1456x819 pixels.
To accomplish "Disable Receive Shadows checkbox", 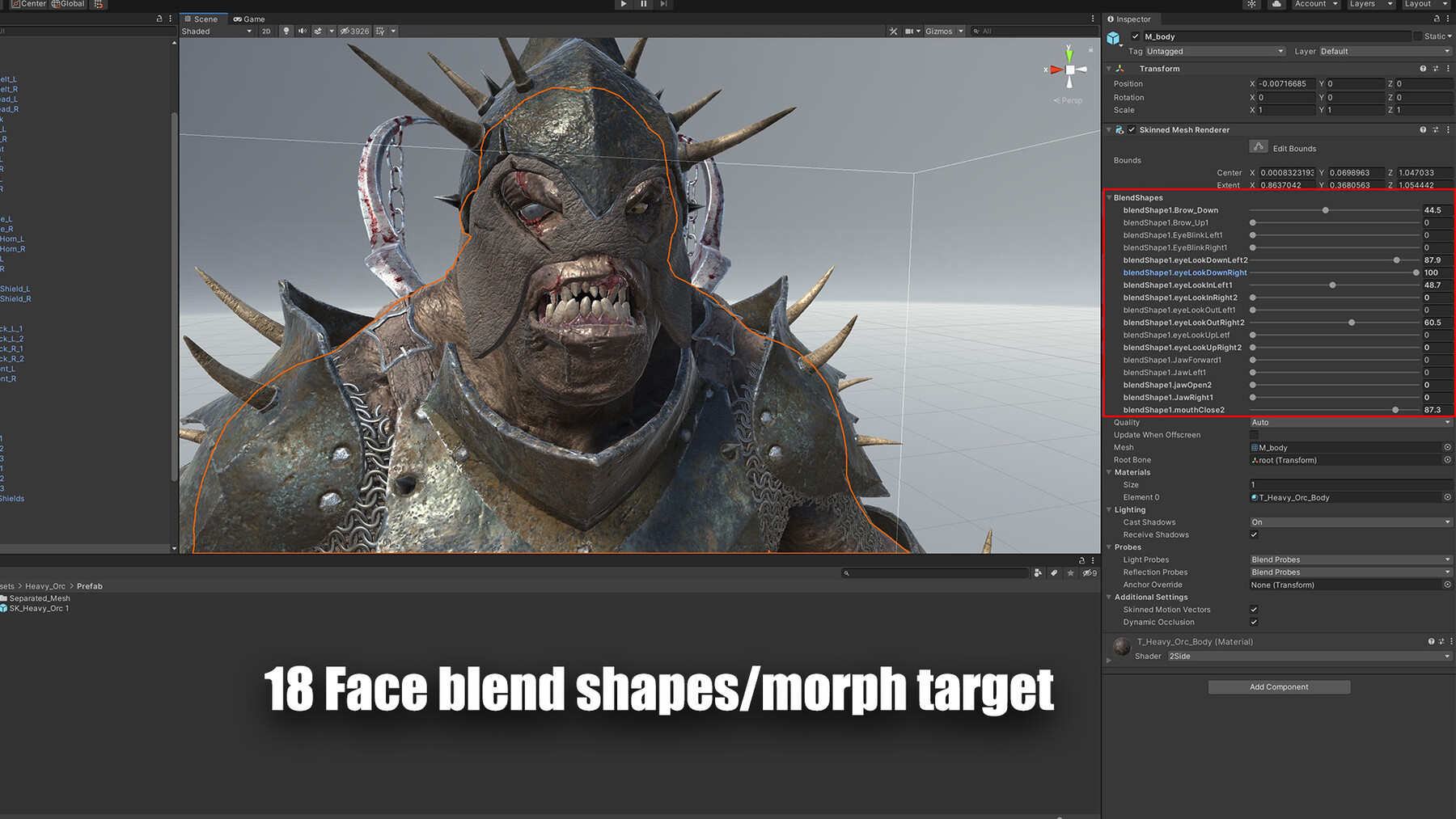I will click(x=1254, y=534).
